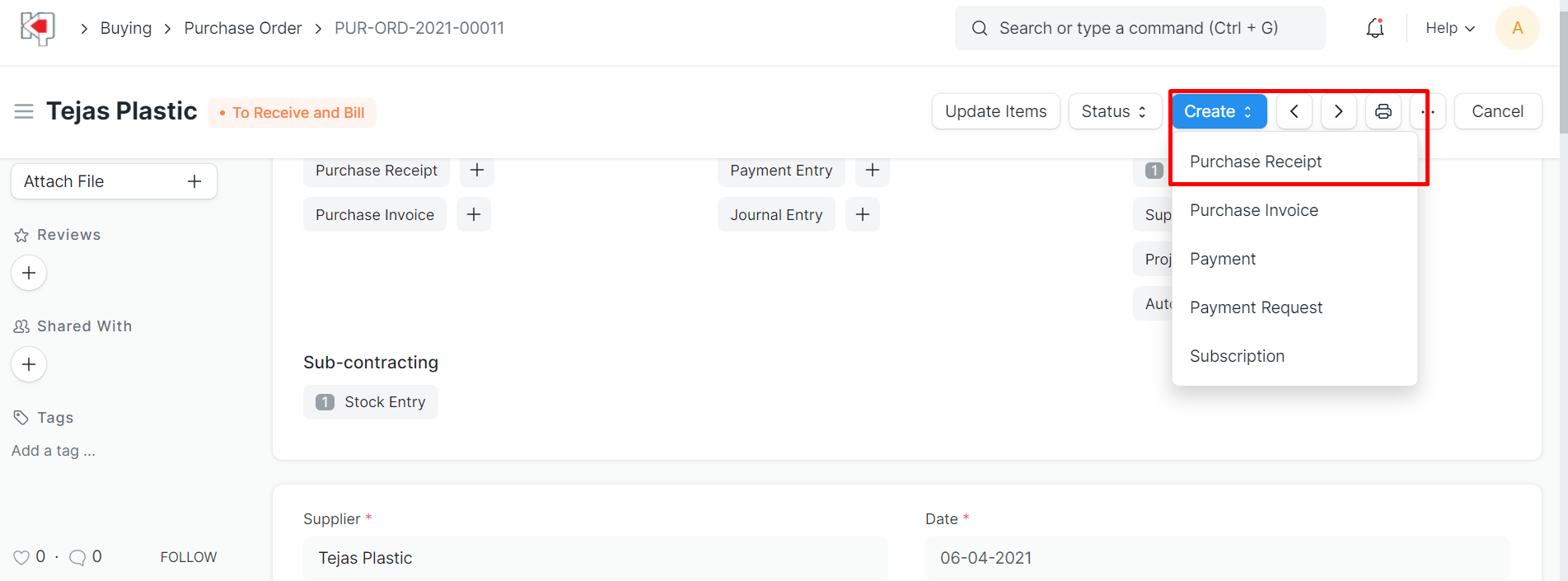Go to previous document arrow
1568x581 pixels.
click(1294, 111)
